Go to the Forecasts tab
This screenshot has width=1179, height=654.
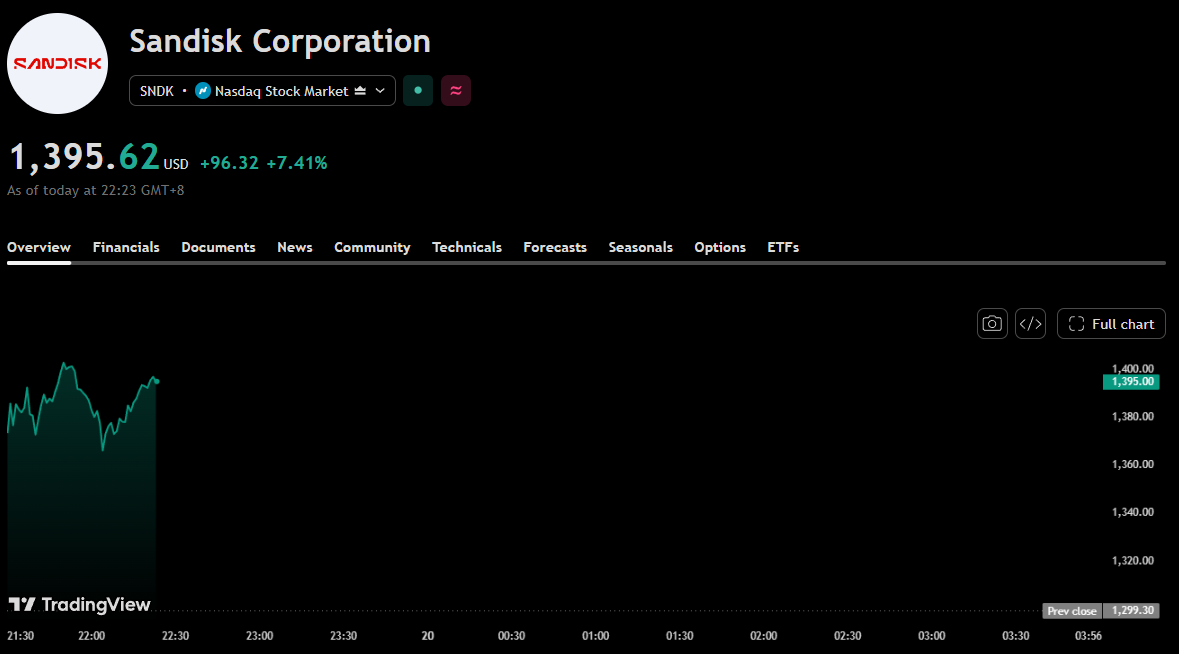click(x=555, y=247)
